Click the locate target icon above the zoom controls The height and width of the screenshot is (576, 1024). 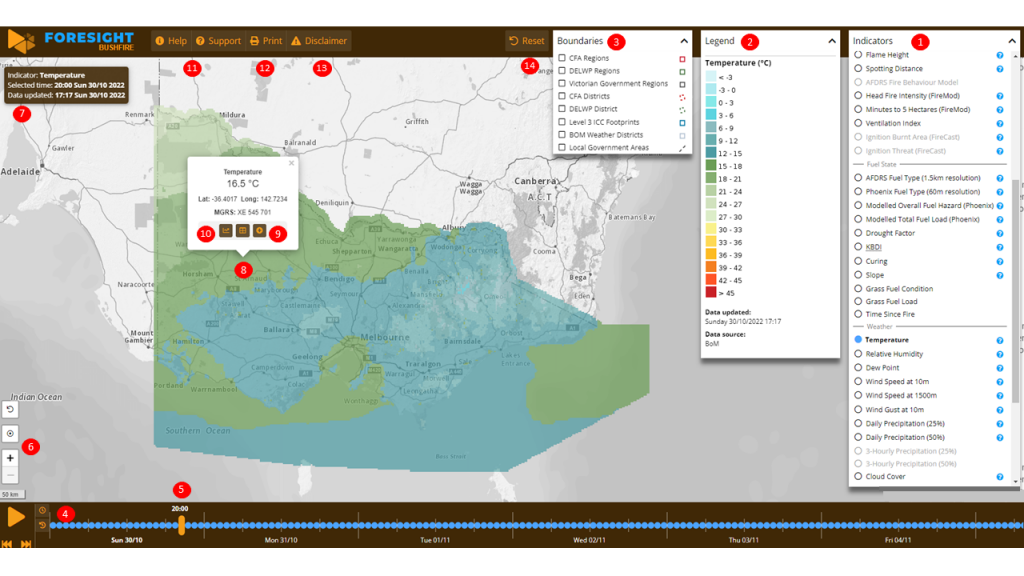coord(10,433)
